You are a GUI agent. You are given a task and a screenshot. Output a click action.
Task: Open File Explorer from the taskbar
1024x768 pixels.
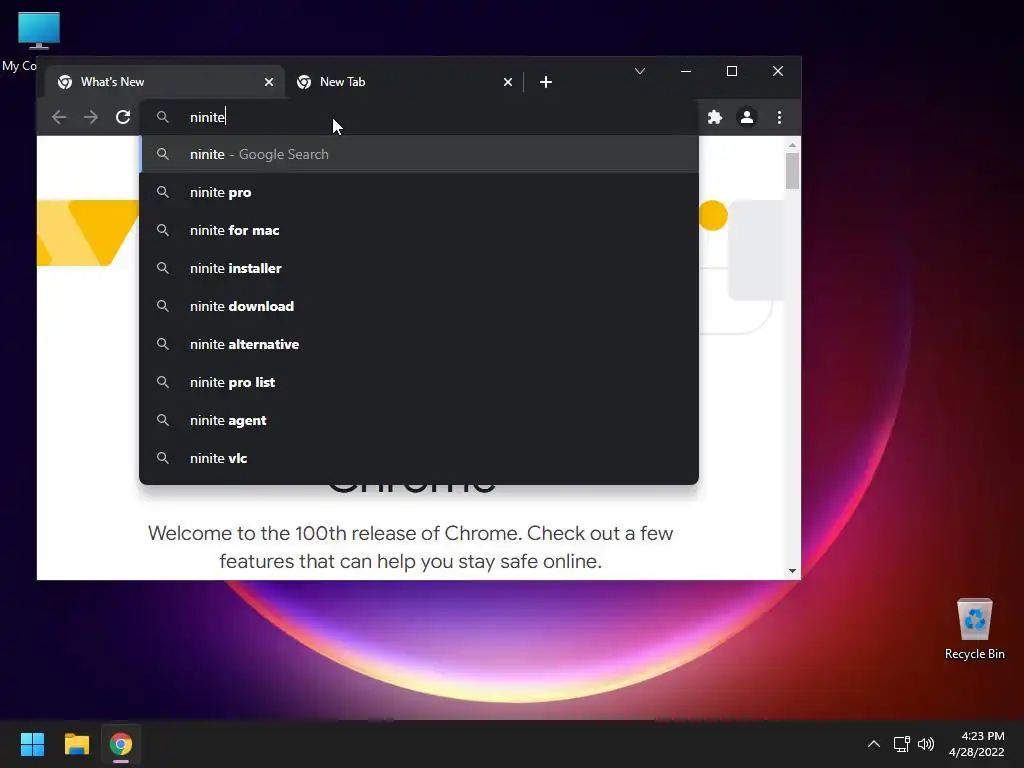(76, 744)
